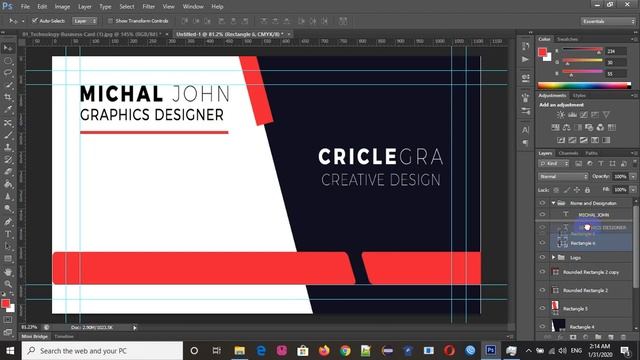The width and height of the screenshot is (640, 360).
Task: Select the Paint Bucket tool
Action: 8,184
